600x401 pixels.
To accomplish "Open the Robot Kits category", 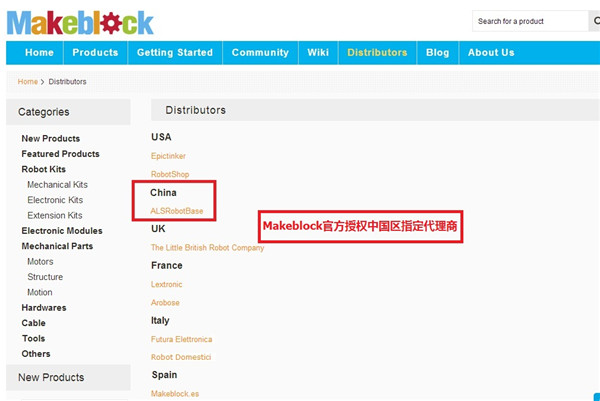I will click(44, 169).
